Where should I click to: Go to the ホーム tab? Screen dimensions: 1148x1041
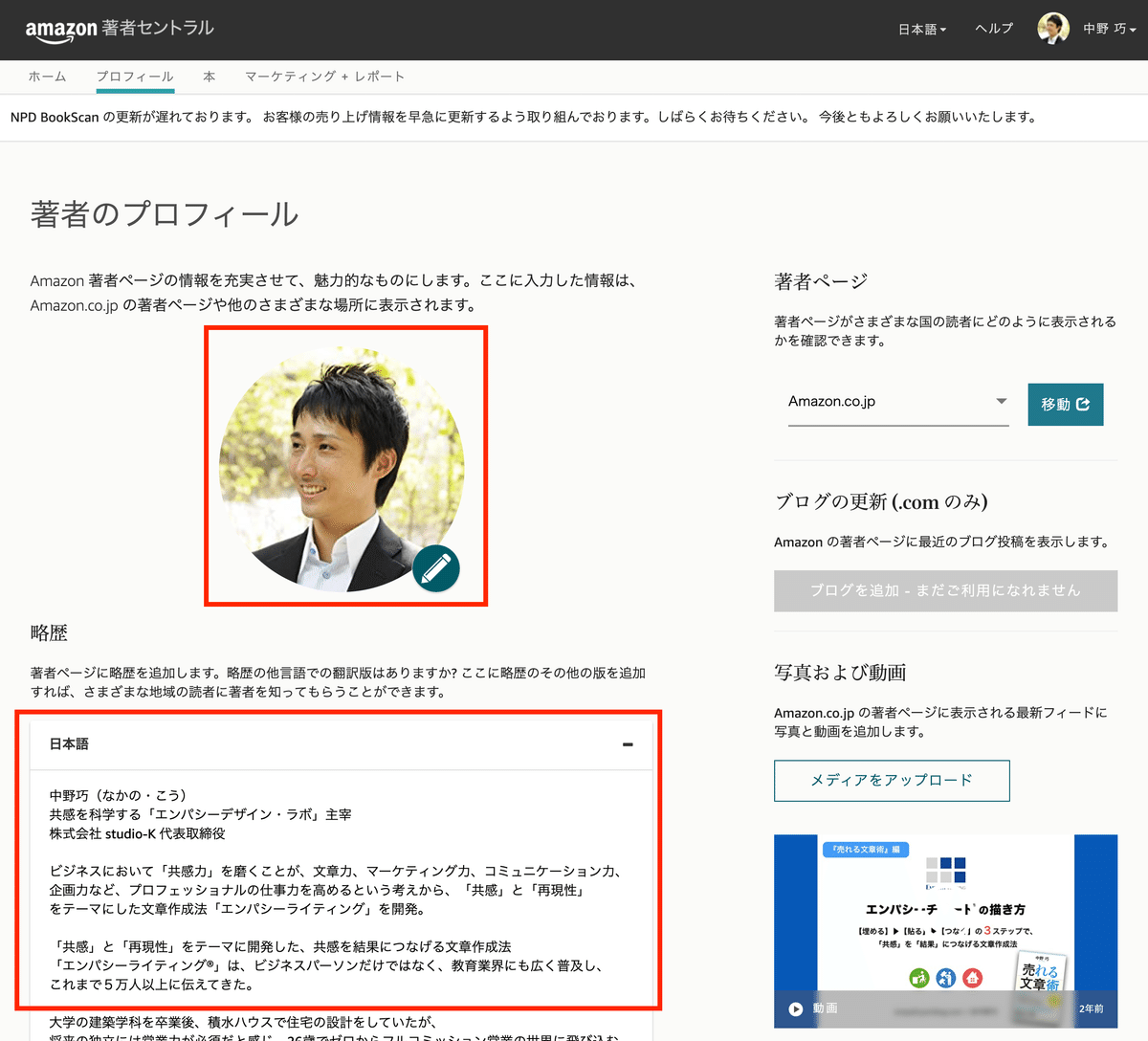[47, 77]
